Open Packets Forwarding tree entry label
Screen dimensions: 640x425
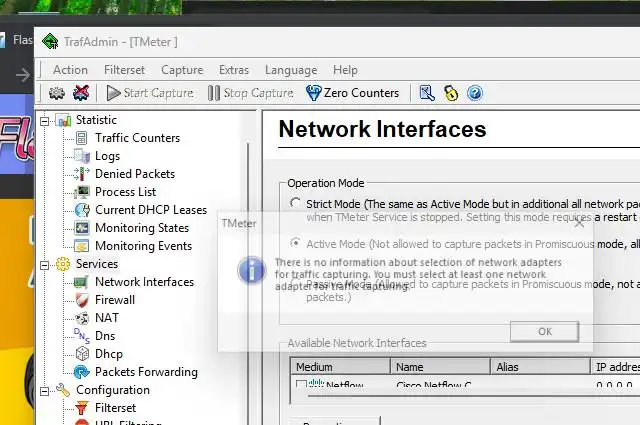147,372
